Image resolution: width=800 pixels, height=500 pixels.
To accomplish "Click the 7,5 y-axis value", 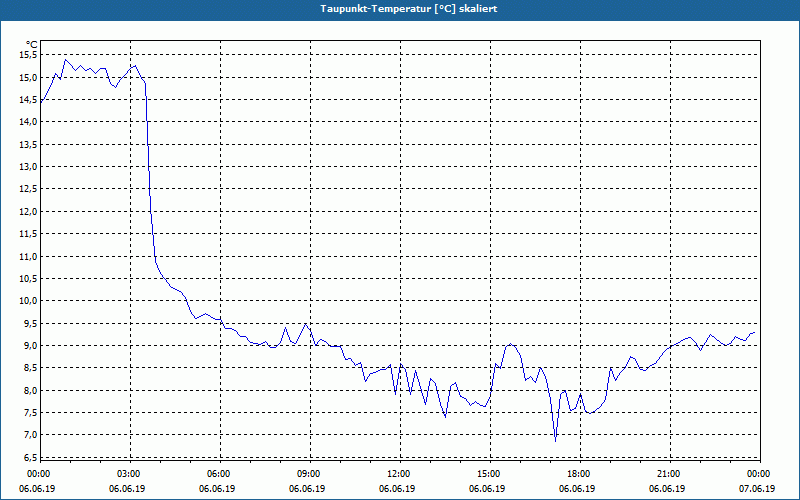I will pos(29,412).
